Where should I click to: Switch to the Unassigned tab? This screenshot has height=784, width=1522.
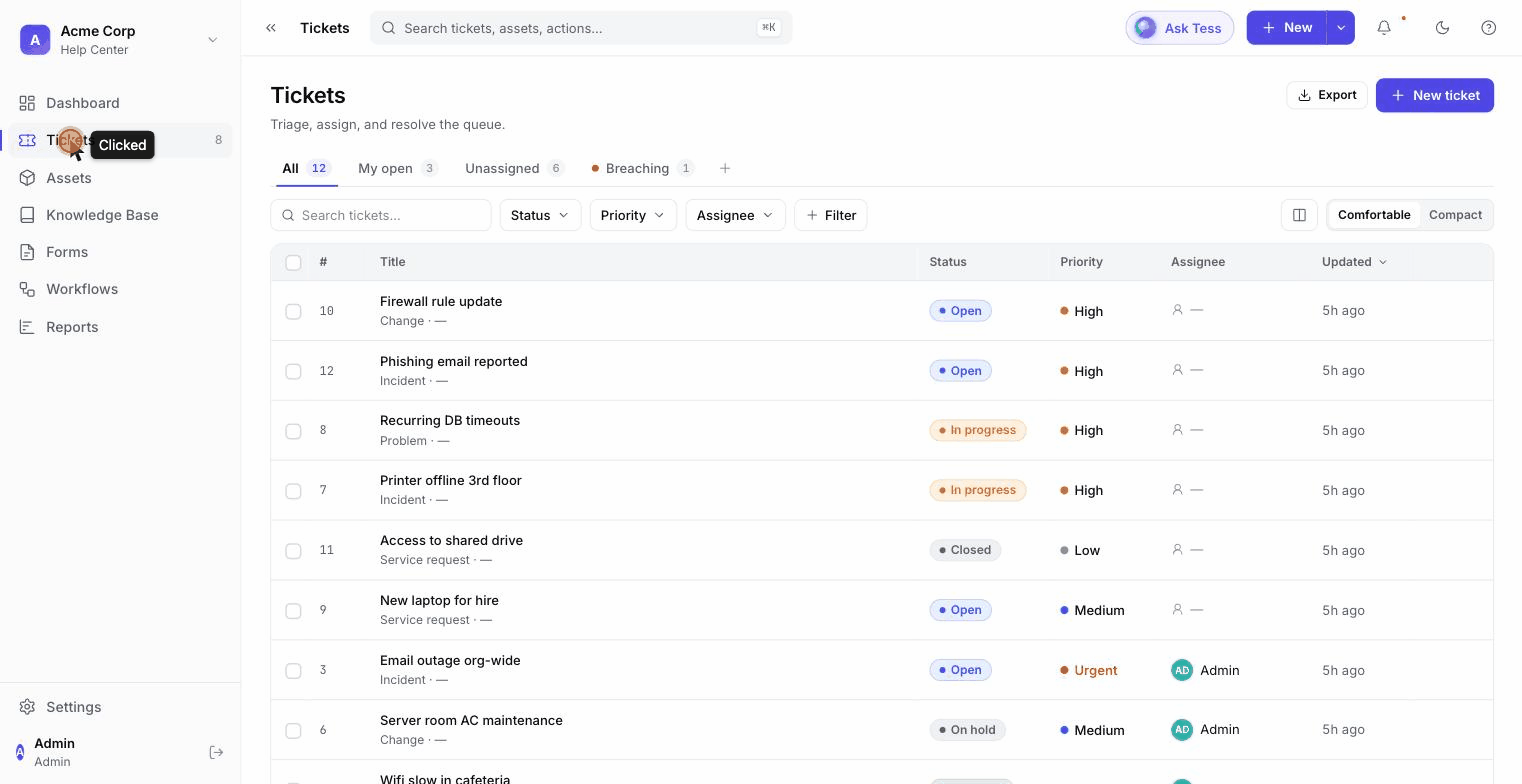(x=515, y=168)
